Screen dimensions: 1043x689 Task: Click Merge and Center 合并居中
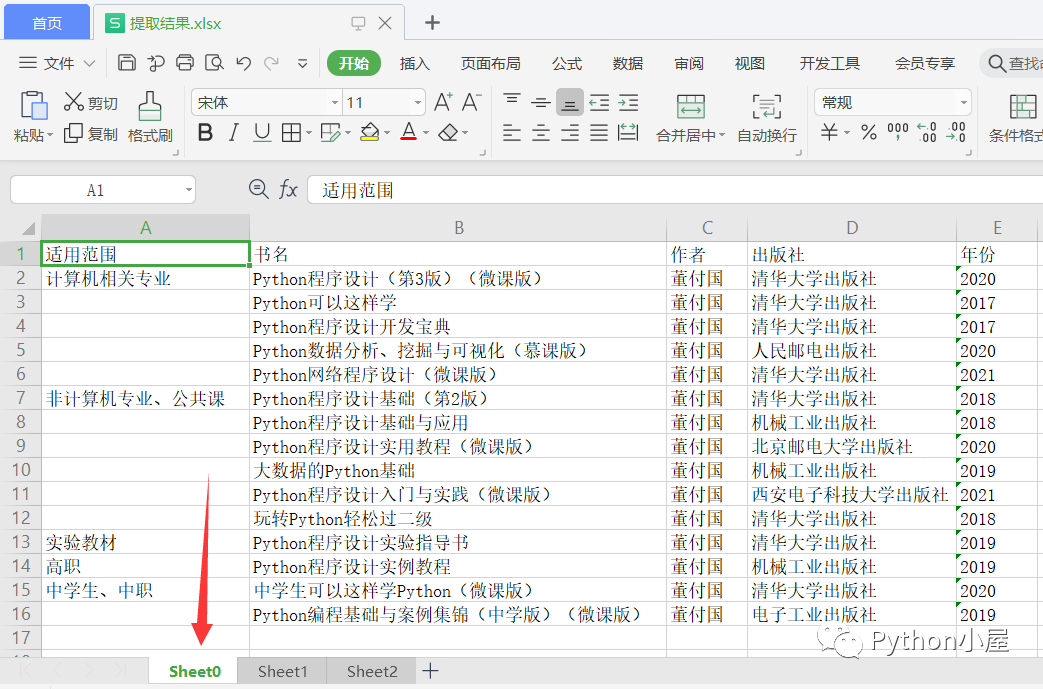click(x=690, y=118)
